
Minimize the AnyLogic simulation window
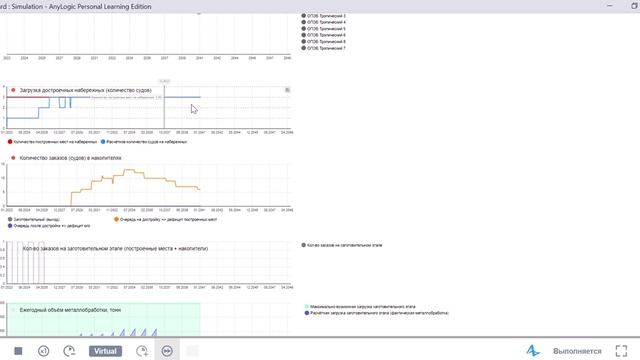point(609,6)
